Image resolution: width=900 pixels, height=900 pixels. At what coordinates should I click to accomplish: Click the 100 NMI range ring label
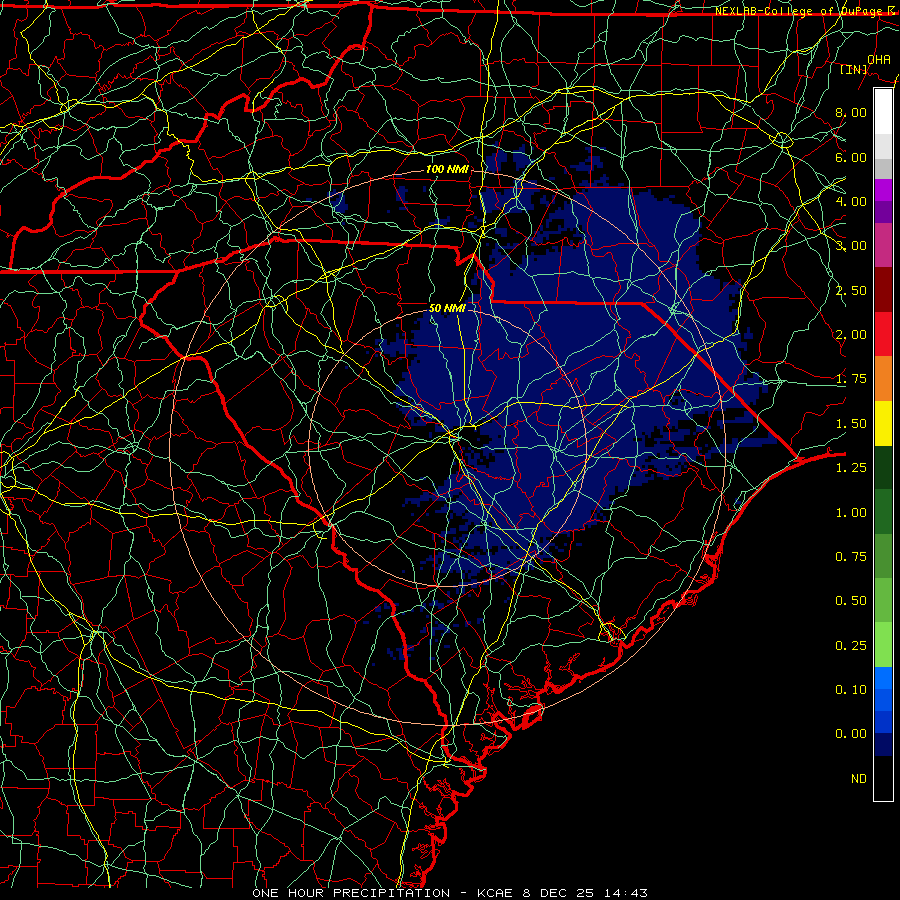click(447, 169)
